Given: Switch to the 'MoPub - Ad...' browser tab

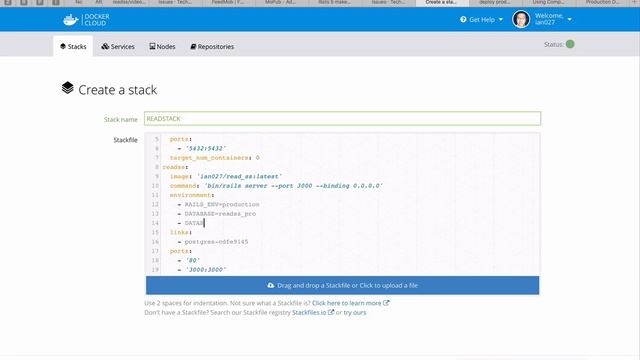Looking at the screenshot, I should pos(280,2).
